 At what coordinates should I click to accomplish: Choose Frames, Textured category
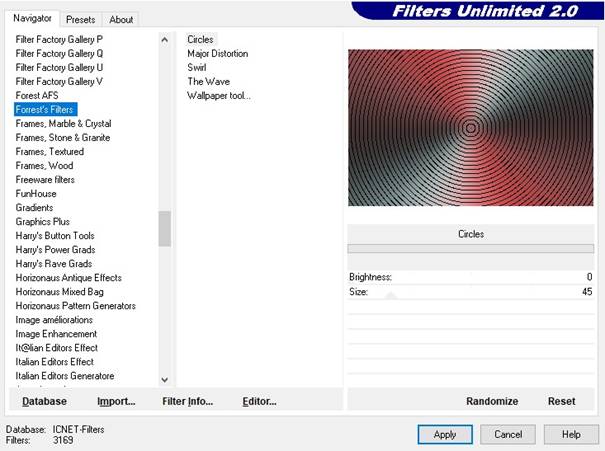click(x=49, y=152)
